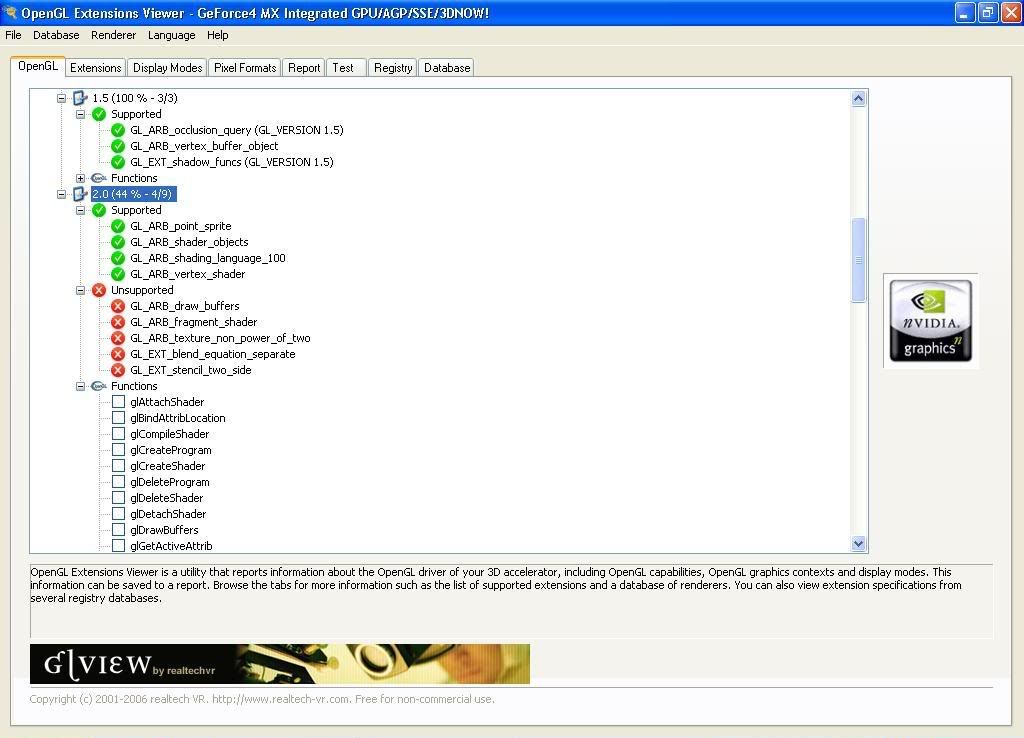This screenshot has height=738, width=1024.
Task: Select the GL_ARB_point_sprite tree row
Action: click(180, 226)
